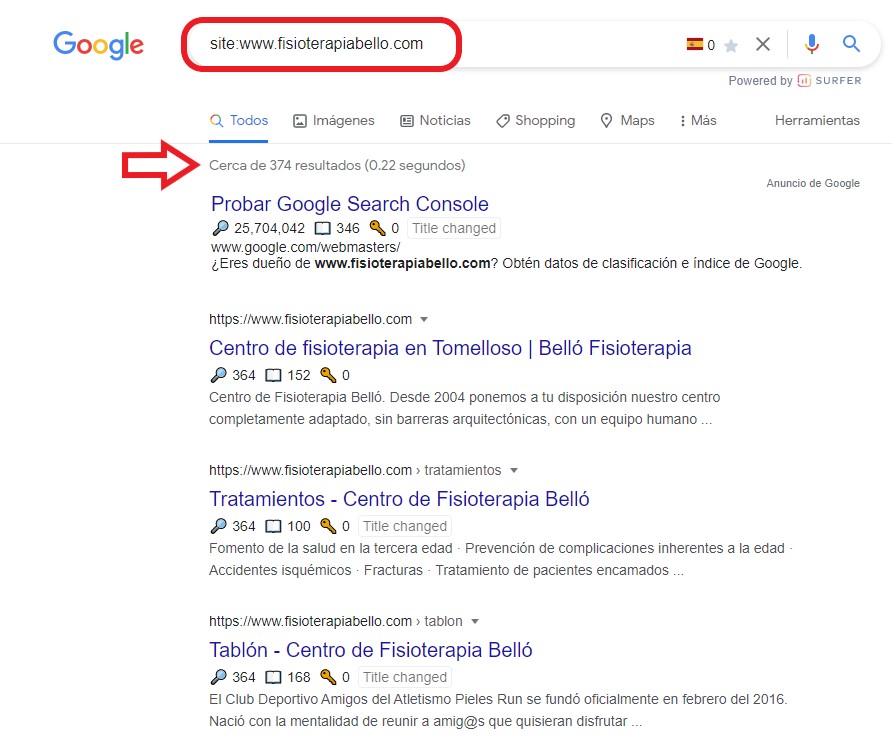
Task: Clear the search box with the X
Action: pyautogui.click(x=763, y=44)
